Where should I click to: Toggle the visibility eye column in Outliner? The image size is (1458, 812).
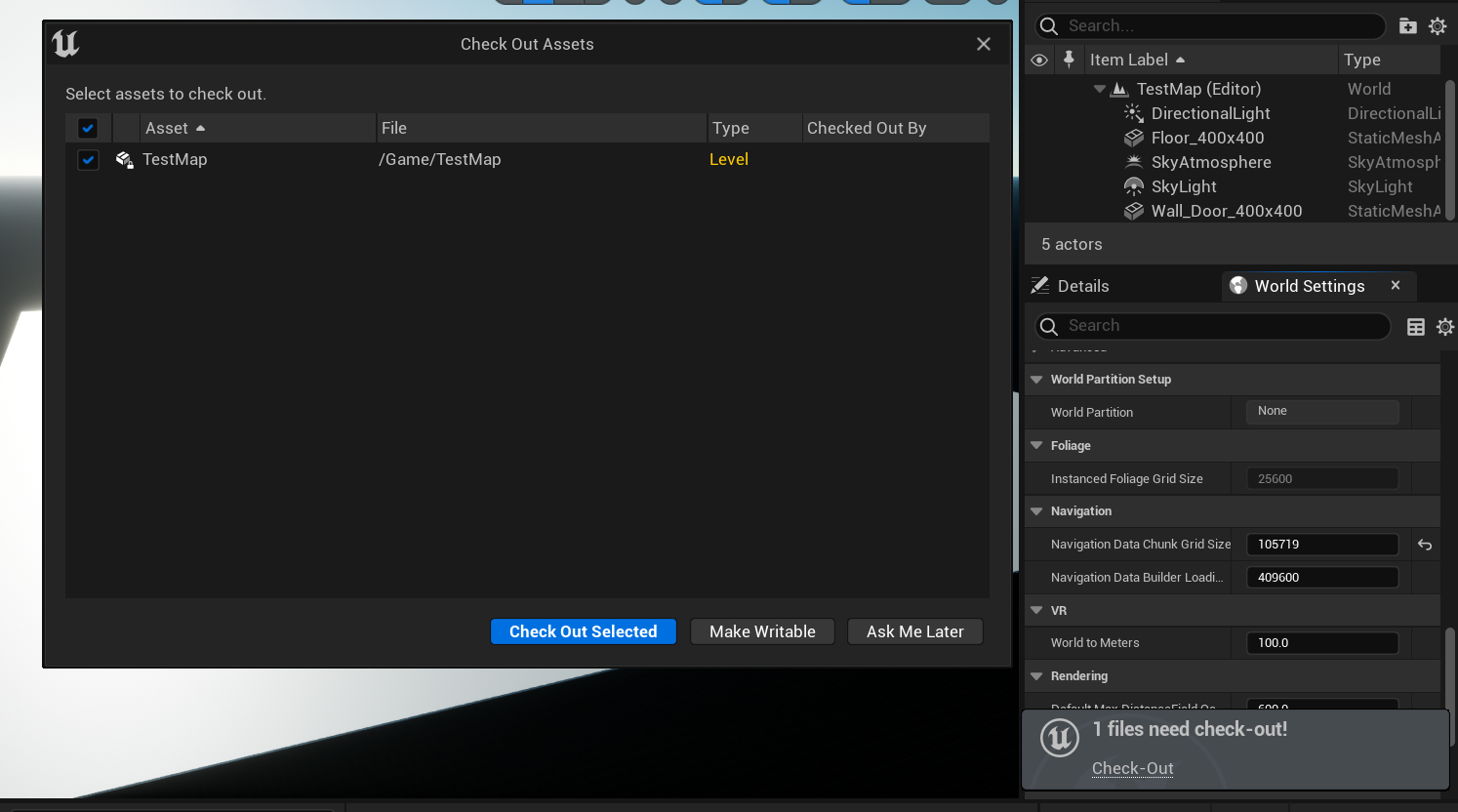coord(1039,60)
